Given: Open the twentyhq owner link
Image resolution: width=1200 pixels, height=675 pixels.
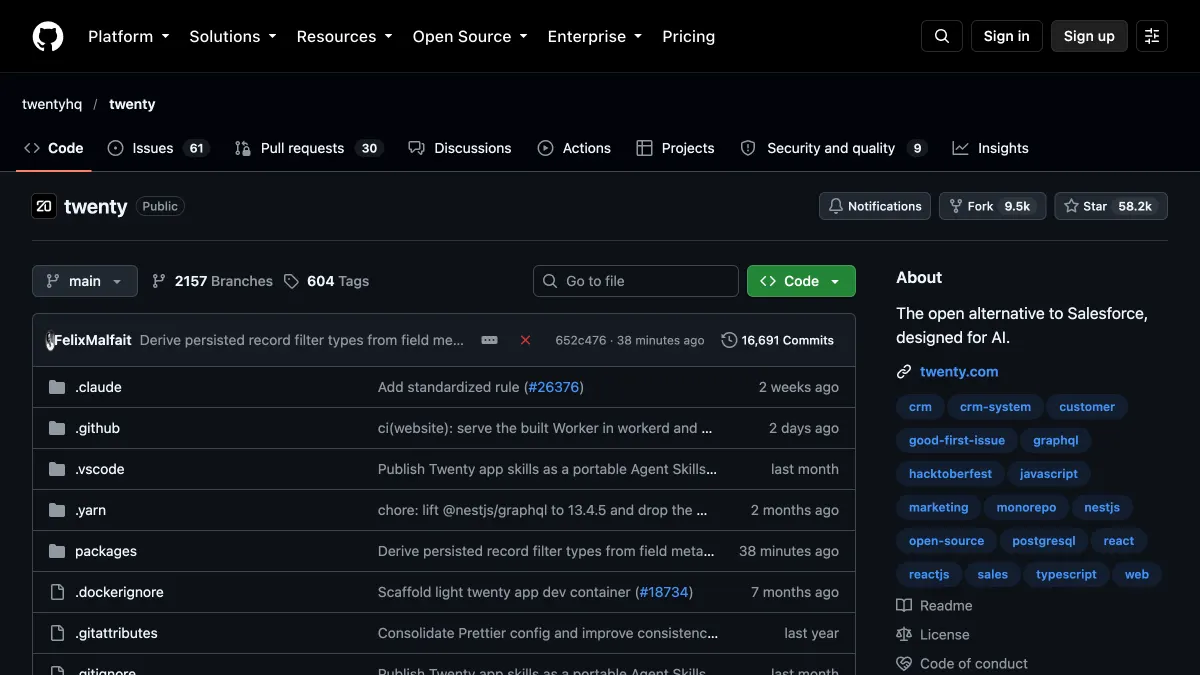Looking at the screenshot, I should pyautogui.click(x=52, y=104).
